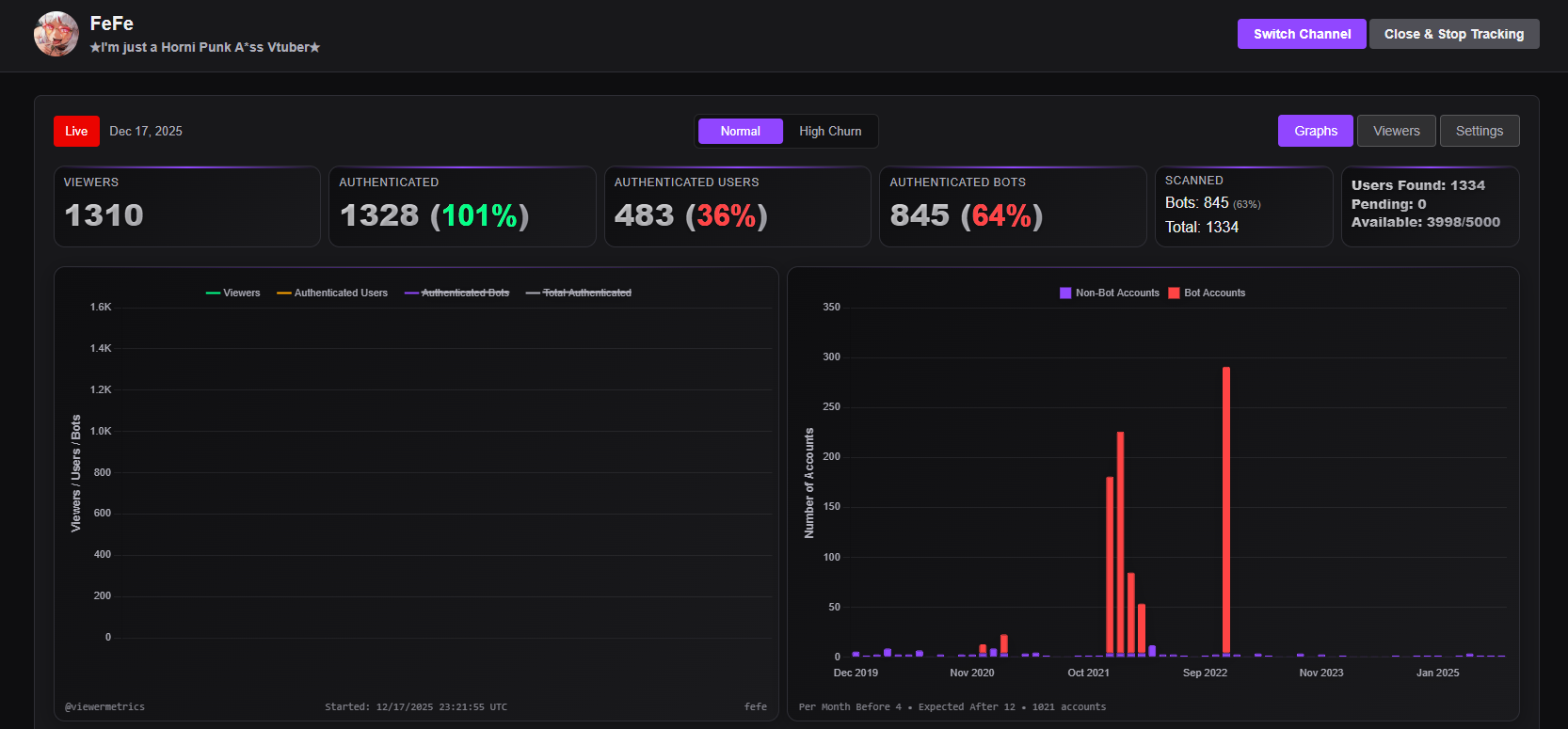Enable the Authenticated Bots legend series
This screenshot has height=729, width=1568.
(x=456, y=293)
